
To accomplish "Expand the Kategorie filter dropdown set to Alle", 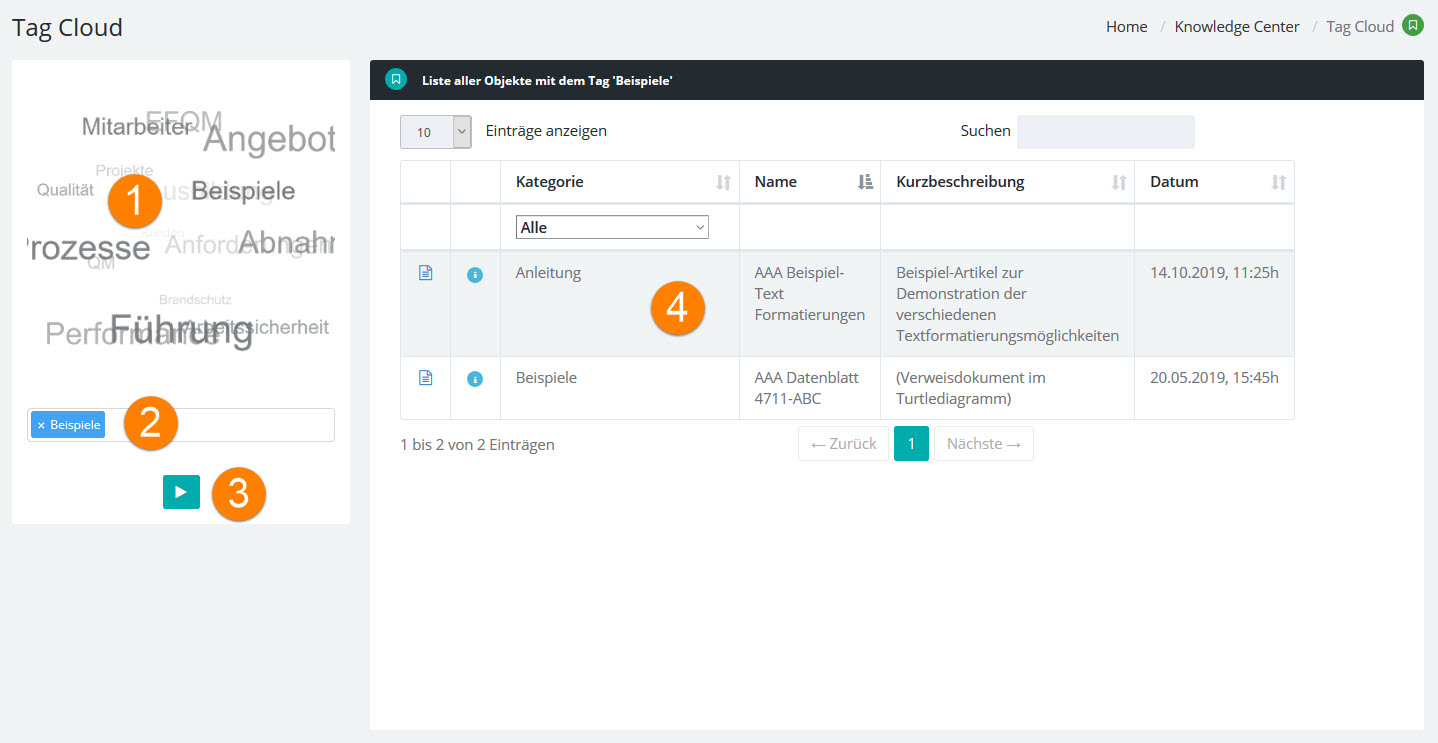I will (x=612, y=228).
